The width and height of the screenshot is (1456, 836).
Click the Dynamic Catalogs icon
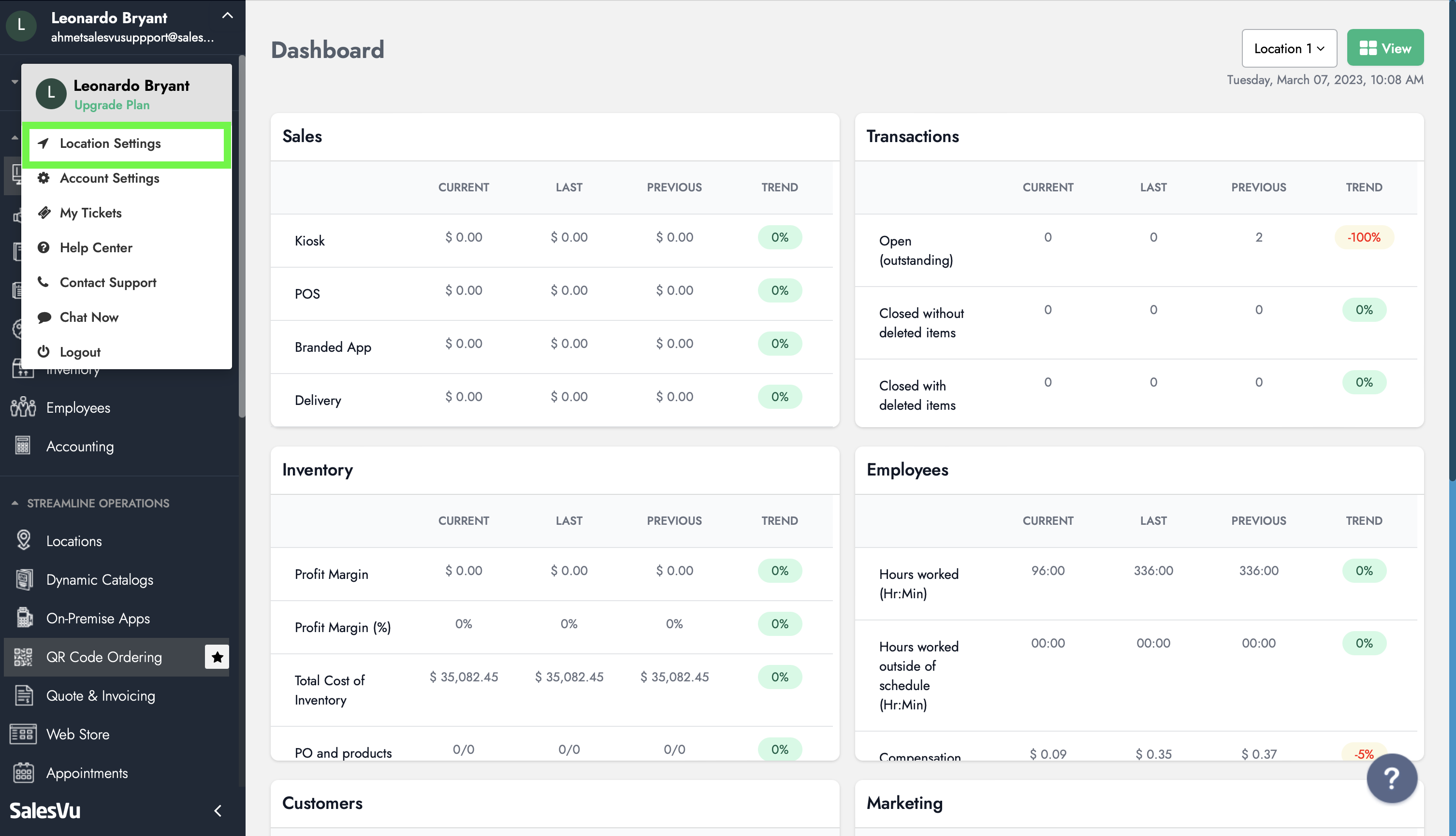click(24, 579)
